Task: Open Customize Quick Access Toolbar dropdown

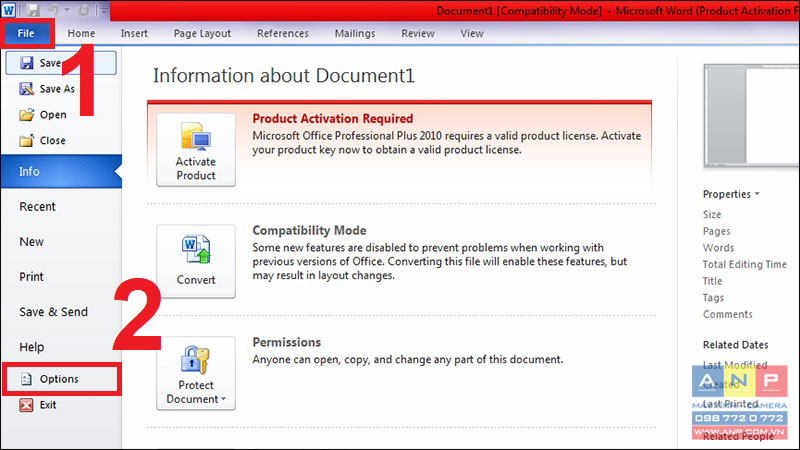Action: click(104, 10)
